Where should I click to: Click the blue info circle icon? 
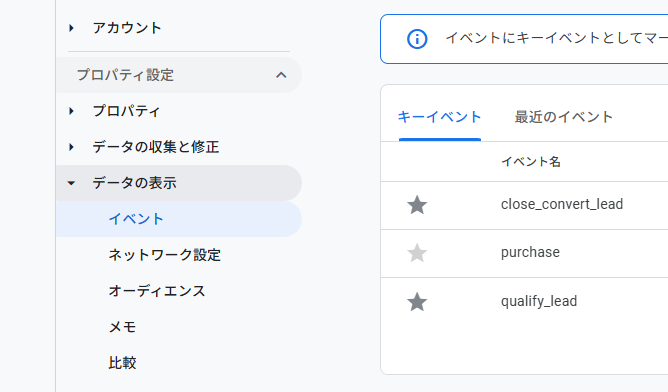[x=417, y=39]
